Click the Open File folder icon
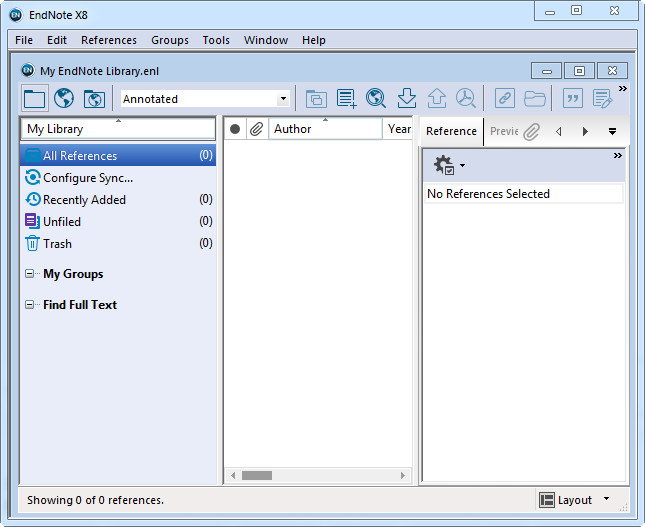 [x=535, y=99]
